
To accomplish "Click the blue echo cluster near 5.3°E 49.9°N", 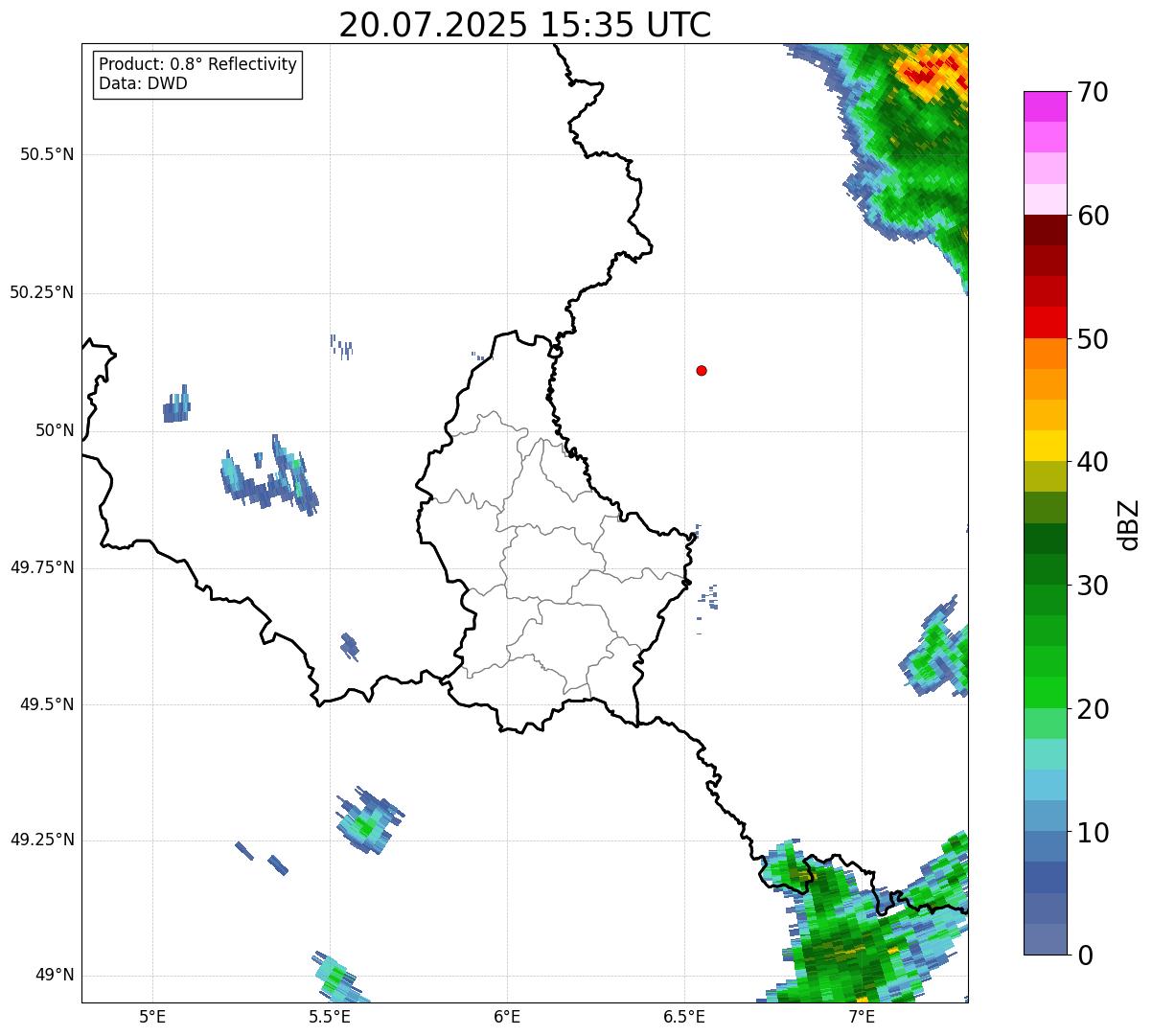I will 269,476.
